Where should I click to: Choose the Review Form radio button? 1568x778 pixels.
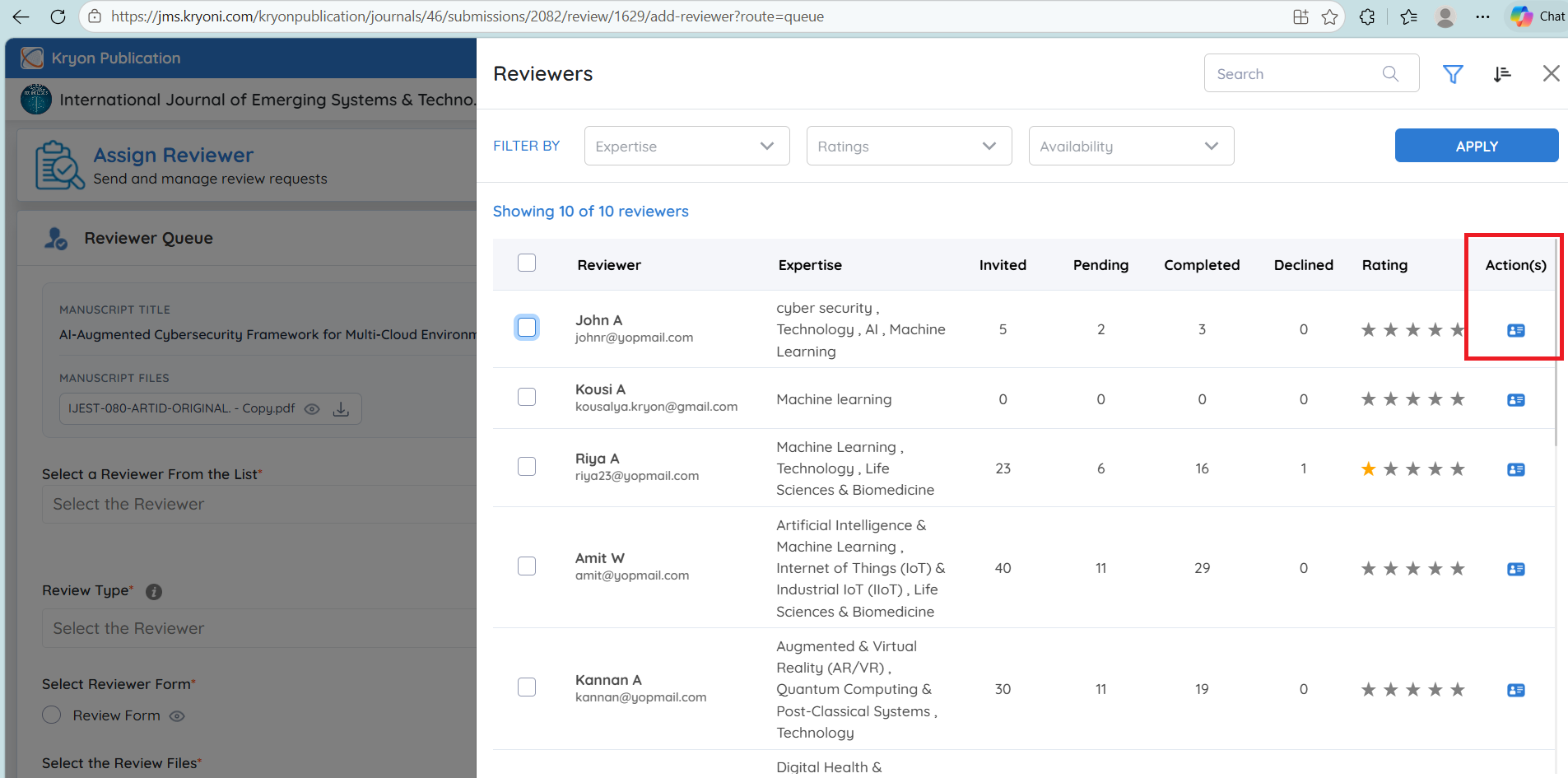coord(52,715)
